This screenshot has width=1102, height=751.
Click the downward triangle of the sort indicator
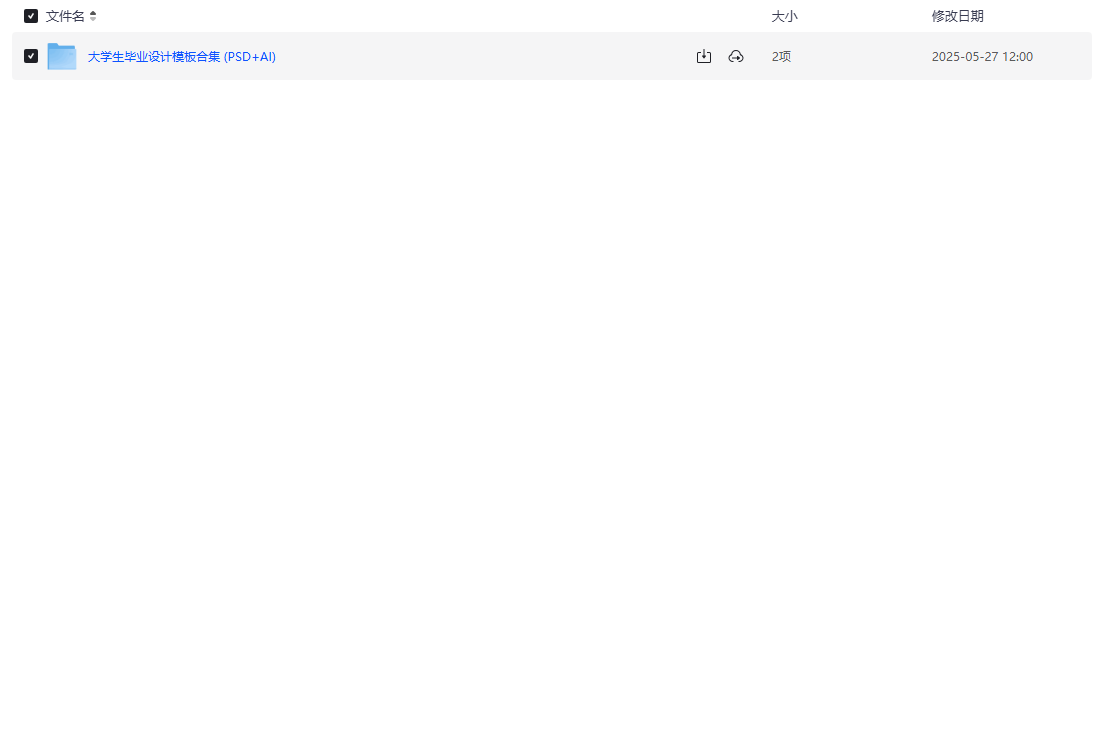click(x=93, y=20)
